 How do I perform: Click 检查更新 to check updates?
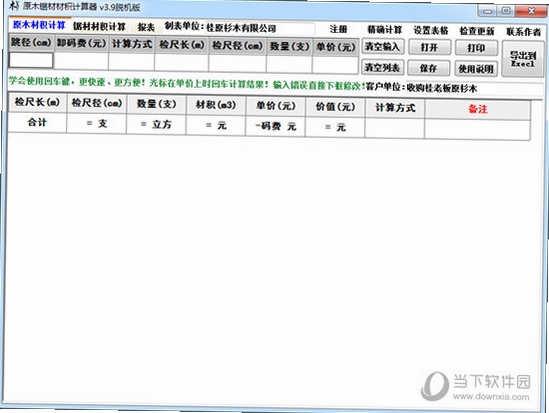point(477,31)
